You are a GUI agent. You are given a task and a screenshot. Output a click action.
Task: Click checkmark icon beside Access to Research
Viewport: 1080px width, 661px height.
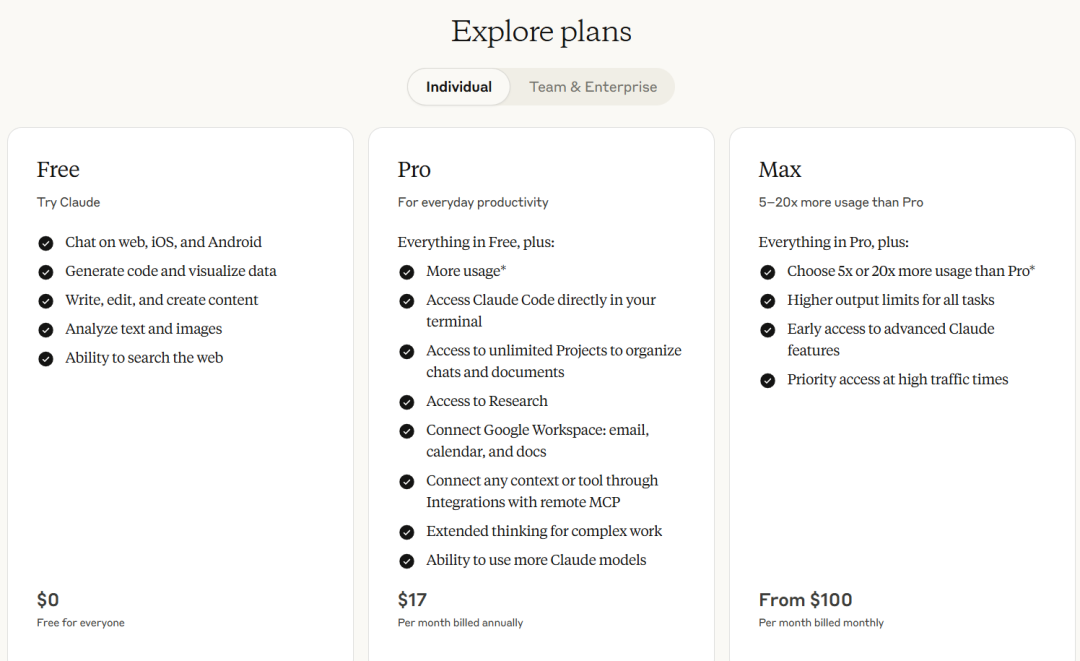[406, 402]
